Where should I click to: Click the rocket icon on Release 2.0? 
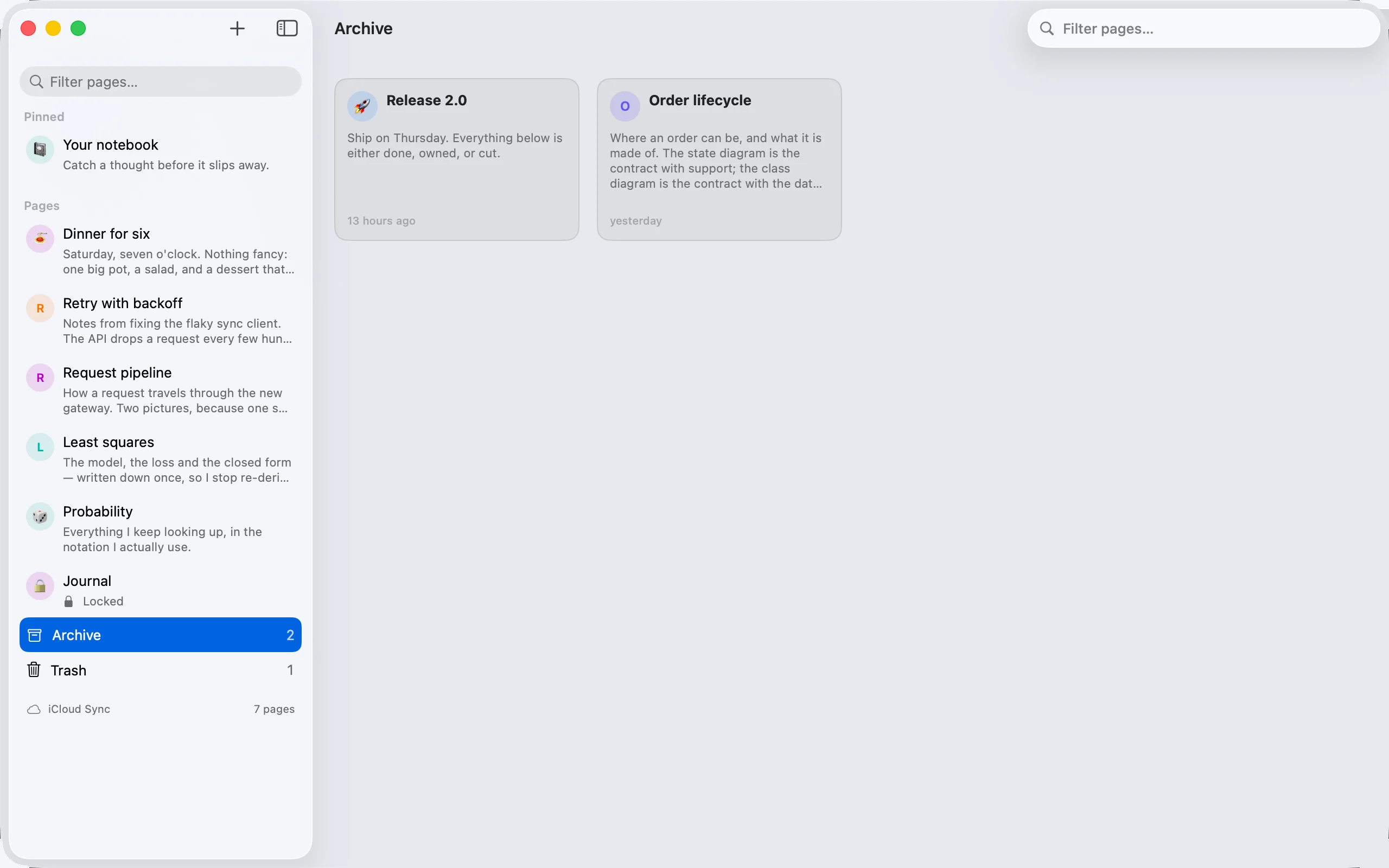click(x=362, y=106)
